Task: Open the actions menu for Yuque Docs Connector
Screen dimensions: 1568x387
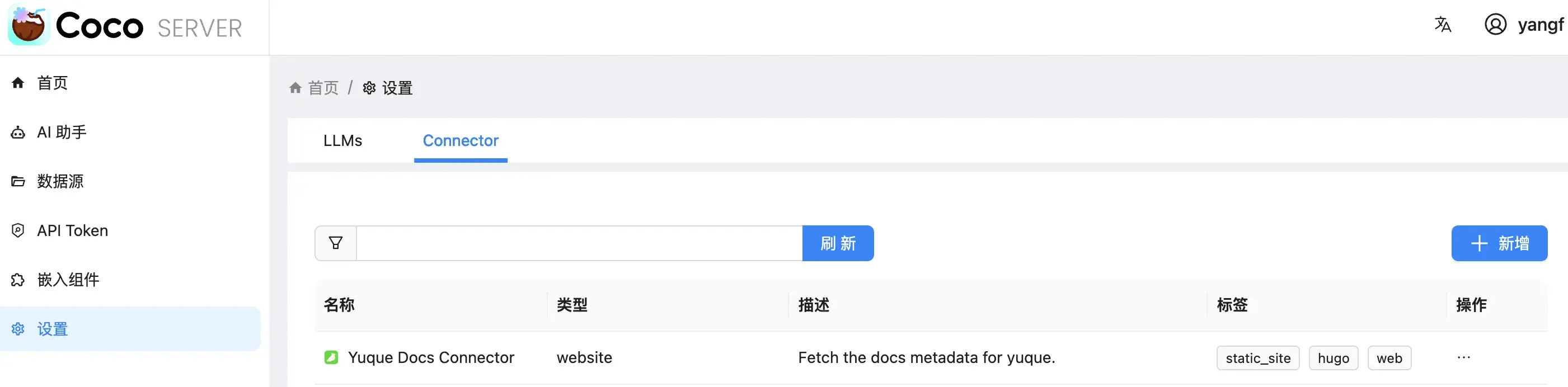Action: click(x=1464, y=357)
